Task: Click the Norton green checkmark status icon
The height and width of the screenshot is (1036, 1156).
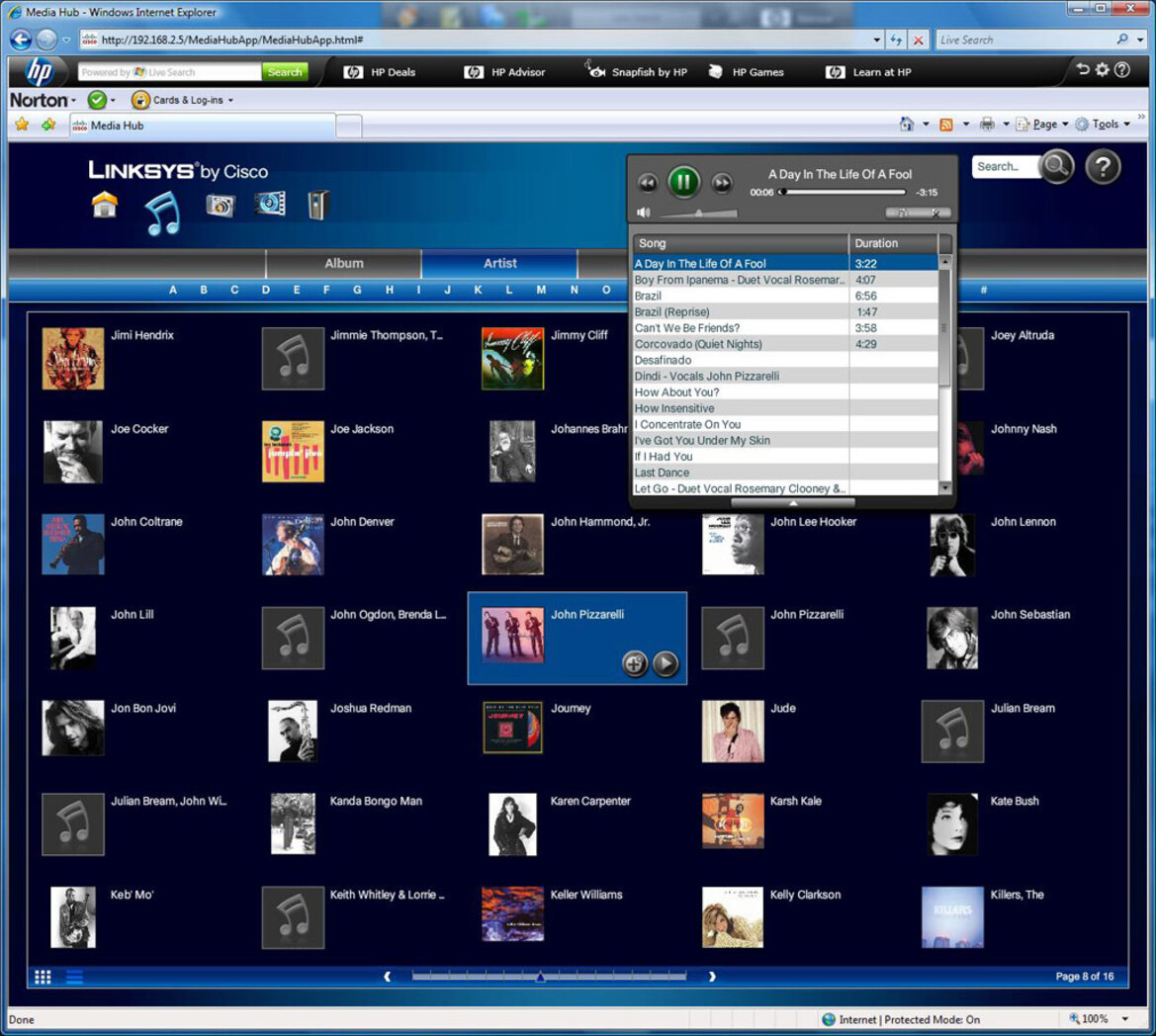Action: point(97,100)
